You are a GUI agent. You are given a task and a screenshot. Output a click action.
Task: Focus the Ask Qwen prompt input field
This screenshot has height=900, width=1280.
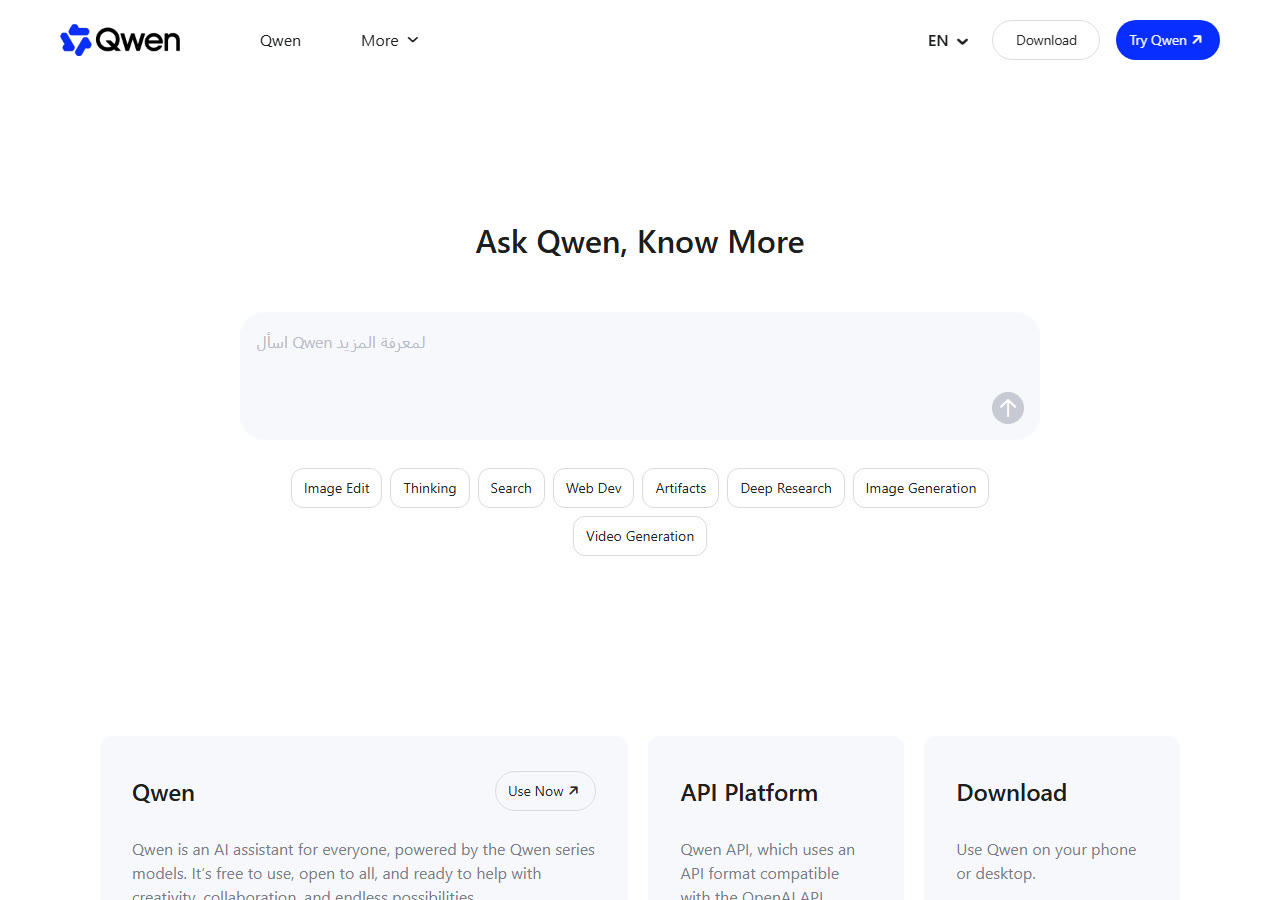(640, 376)
